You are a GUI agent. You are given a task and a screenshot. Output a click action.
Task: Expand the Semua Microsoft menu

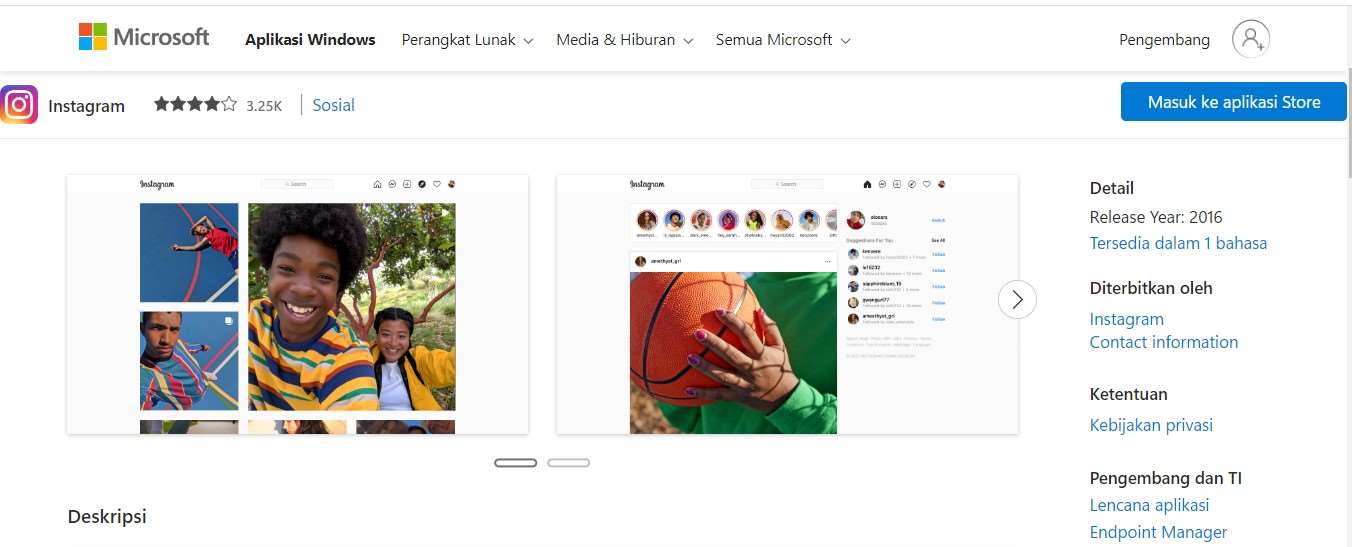click(x=783, y=40)
